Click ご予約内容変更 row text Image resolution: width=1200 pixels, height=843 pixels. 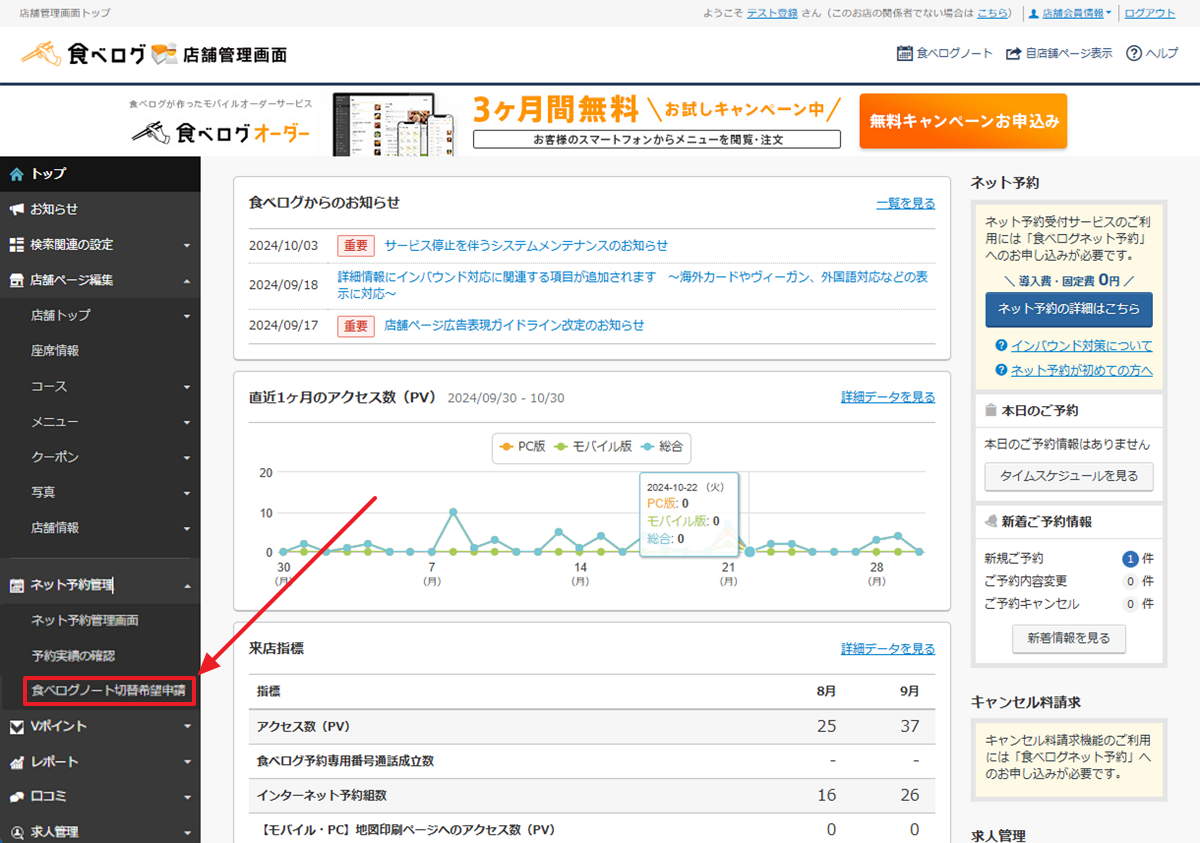[1026, 581]
